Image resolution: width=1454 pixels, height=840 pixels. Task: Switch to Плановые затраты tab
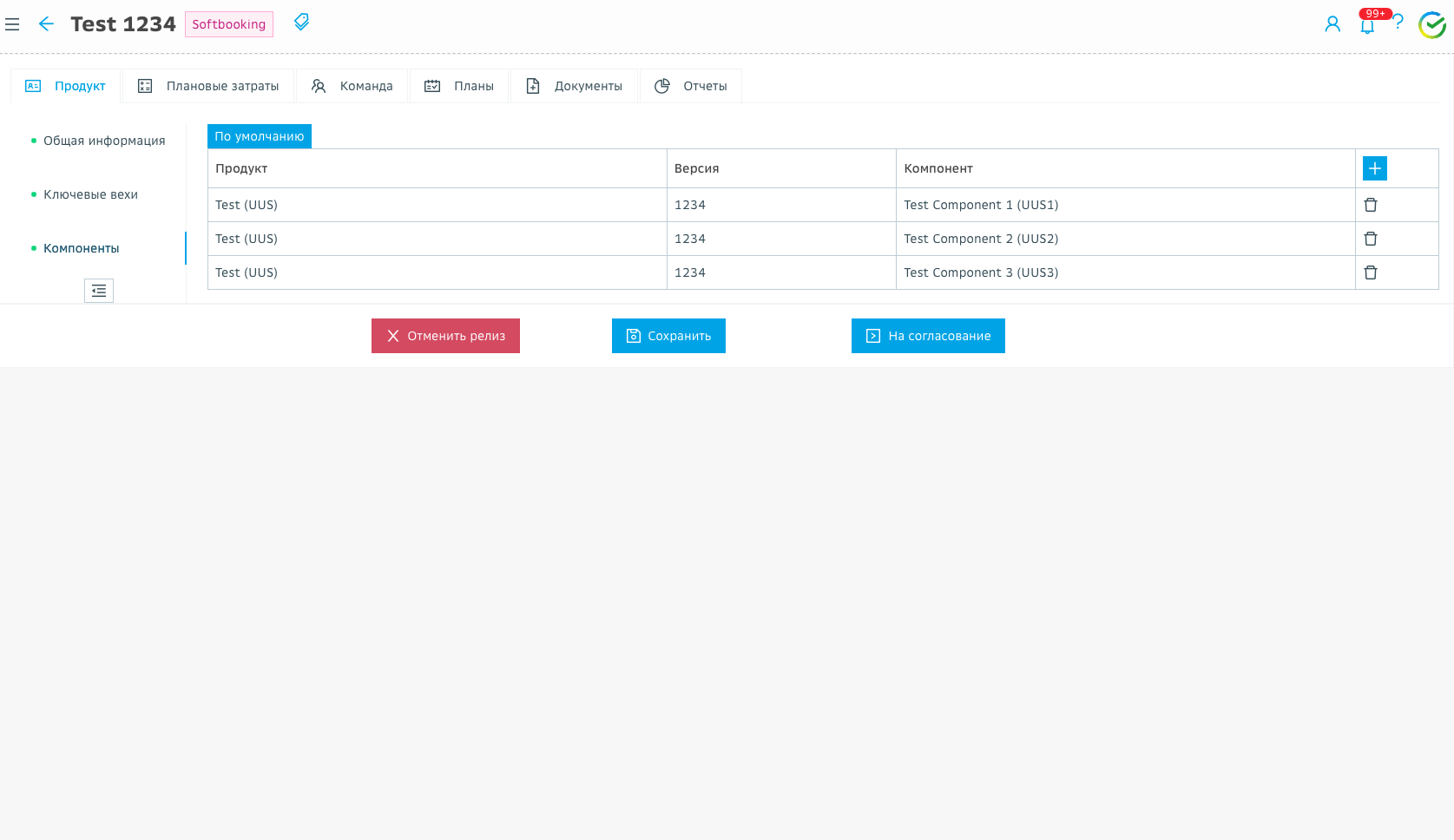click(208, 86)
